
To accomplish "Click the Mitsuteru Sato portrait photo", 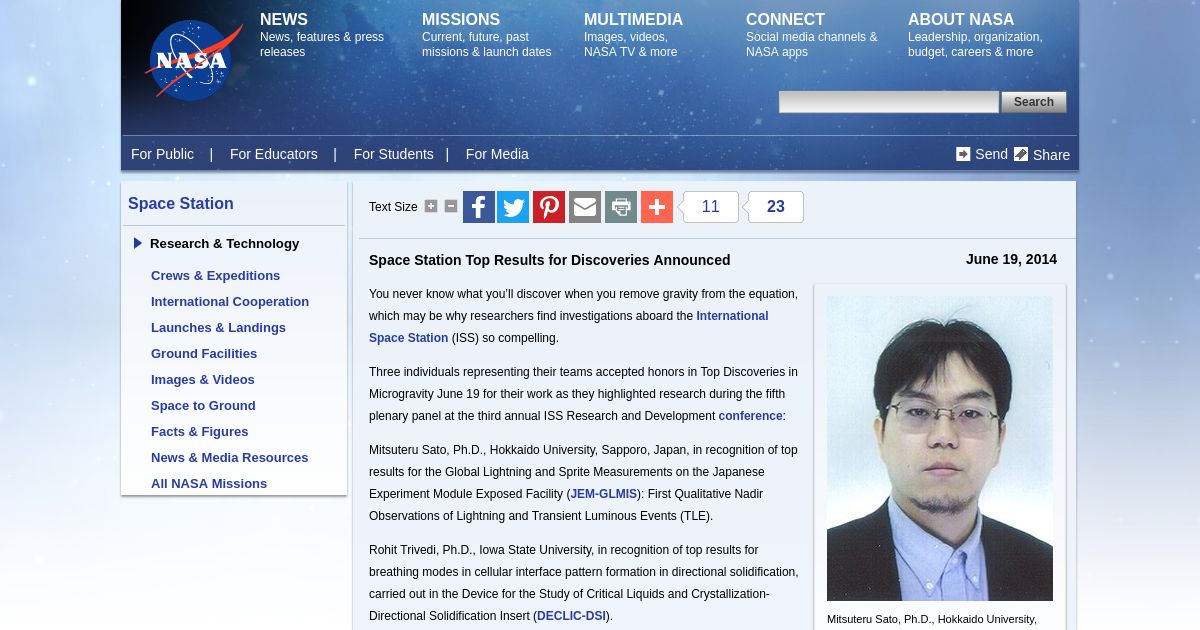I will tap(940, 448).
